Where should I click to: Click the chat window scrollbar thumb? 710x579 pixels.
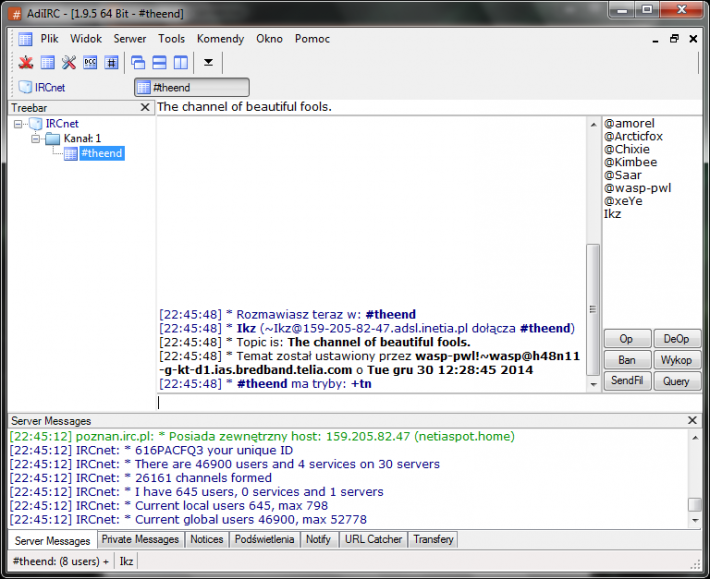pos(593,310)
